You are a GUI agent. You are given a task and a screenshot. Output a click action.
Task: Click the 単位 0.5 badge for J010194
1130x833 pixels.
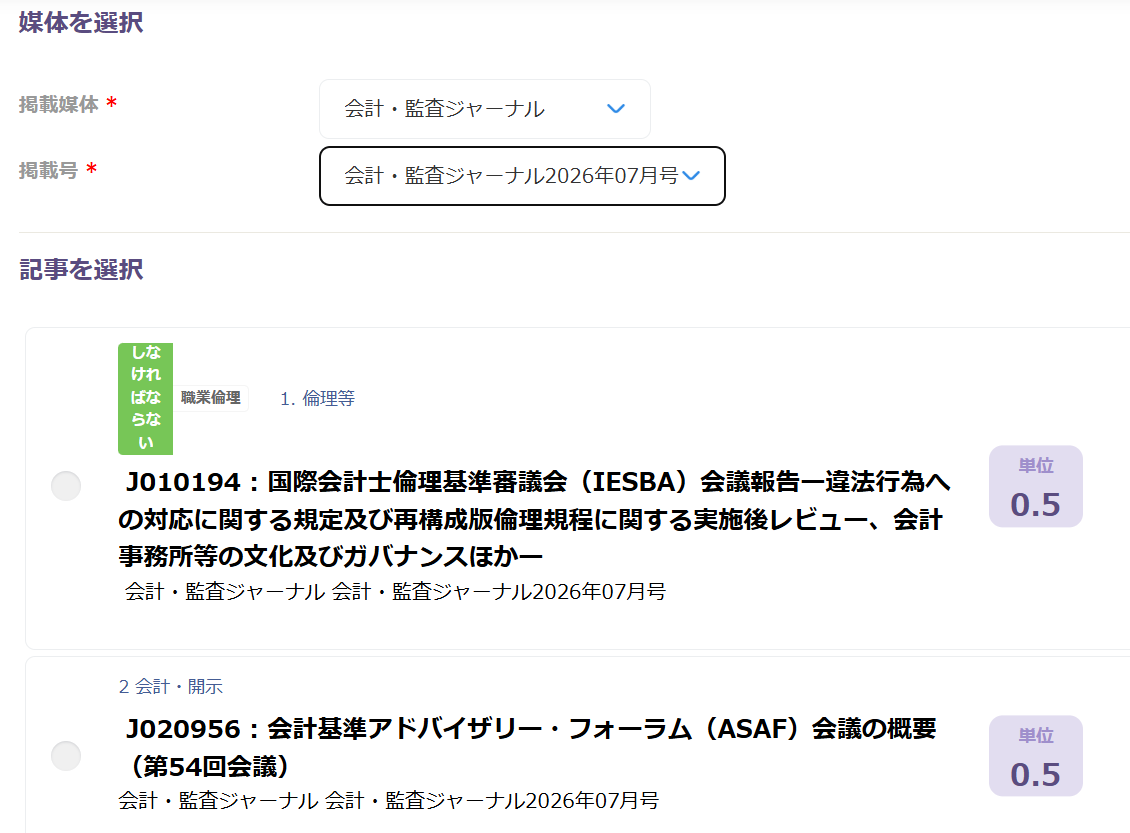pyautogui.click(x=1036, y=486)
